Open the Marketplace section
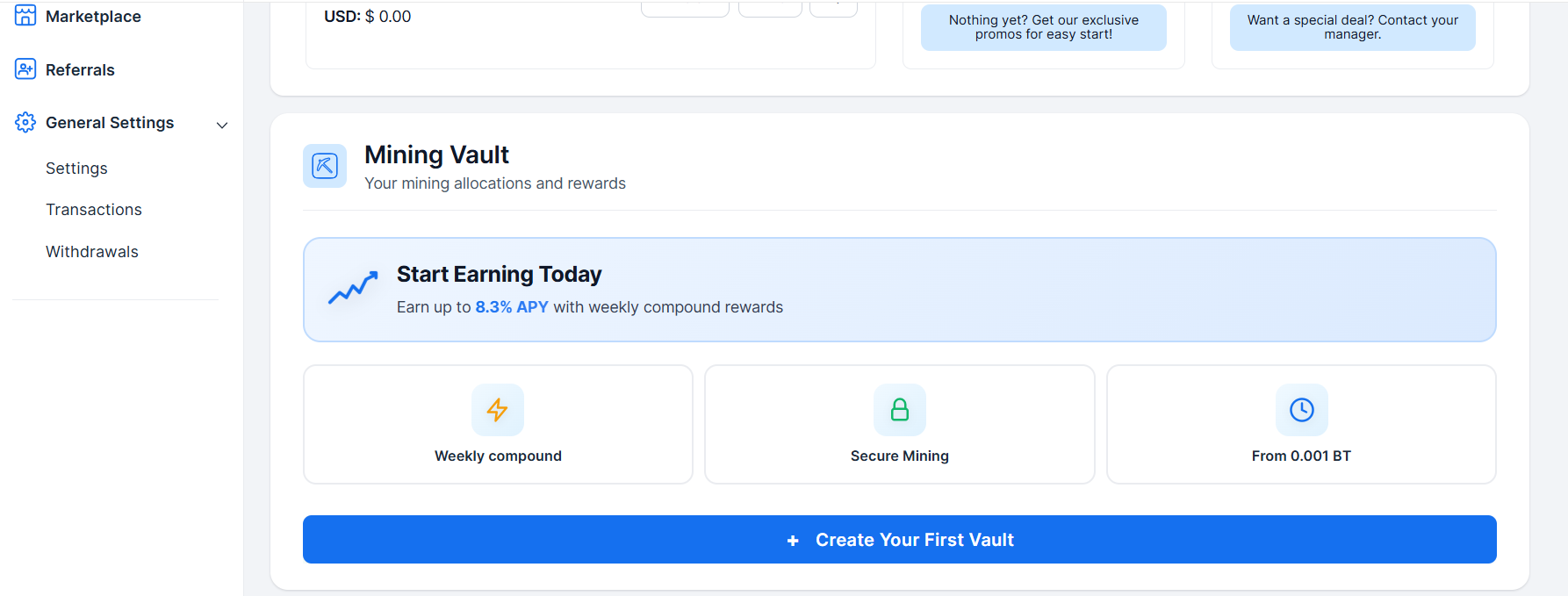The height and width of the screenshot is (596, 1568). pyautogui.click(x=92, y=16)
